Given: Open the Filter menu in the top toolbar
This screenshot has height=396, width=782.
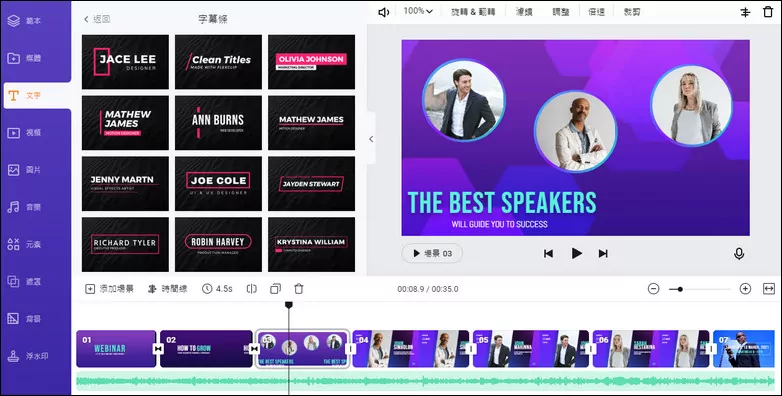Looking at the screenshot, I should pyautogui.click(x=524, y=11).
